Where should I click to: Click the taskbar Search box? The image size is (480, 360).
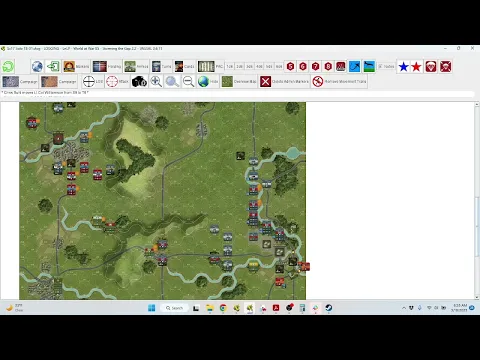174,308
